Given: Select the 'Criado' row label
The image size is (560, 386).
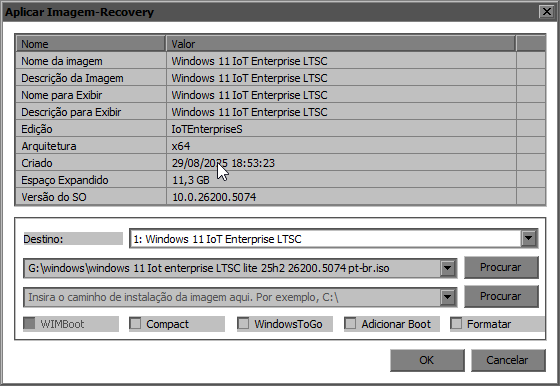Looking at the screenshot, I should [x=37, y=163].
